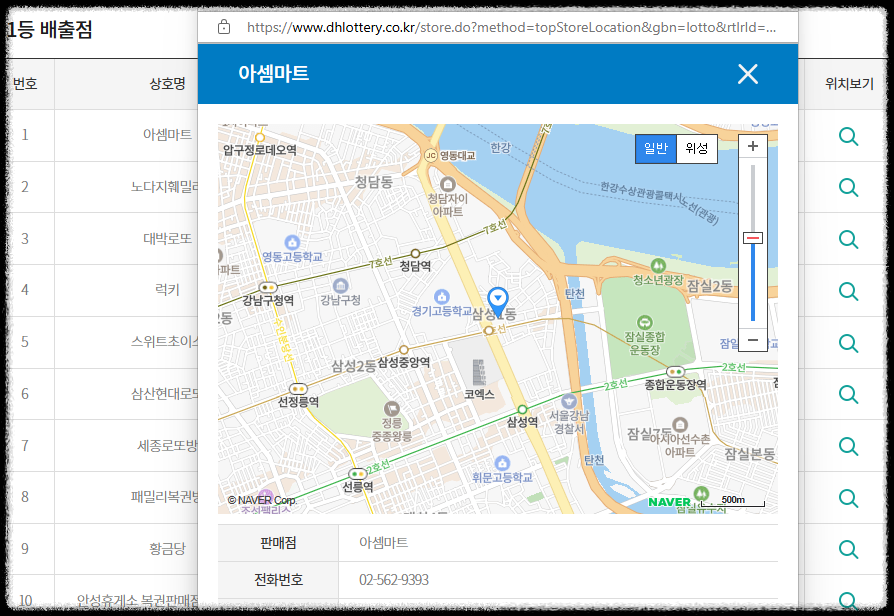The height and width of the screenshot is (616, 894).
Task: Click 정릉 중종왕릉 landmark icon
Action: click(x=391, y=408)
